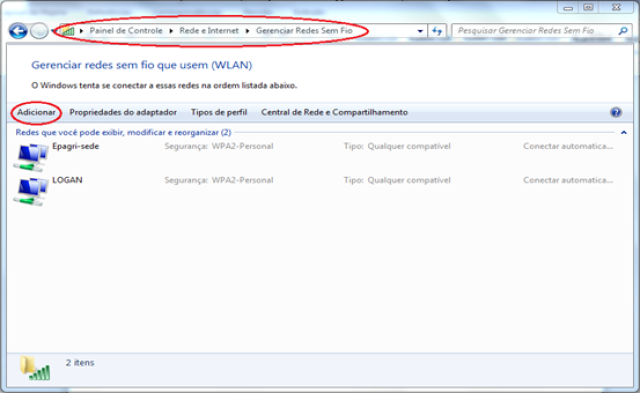Screen dimensions: 640x393
Task: Select the Epagri-sede network icon
Action: tap(31, 158)
